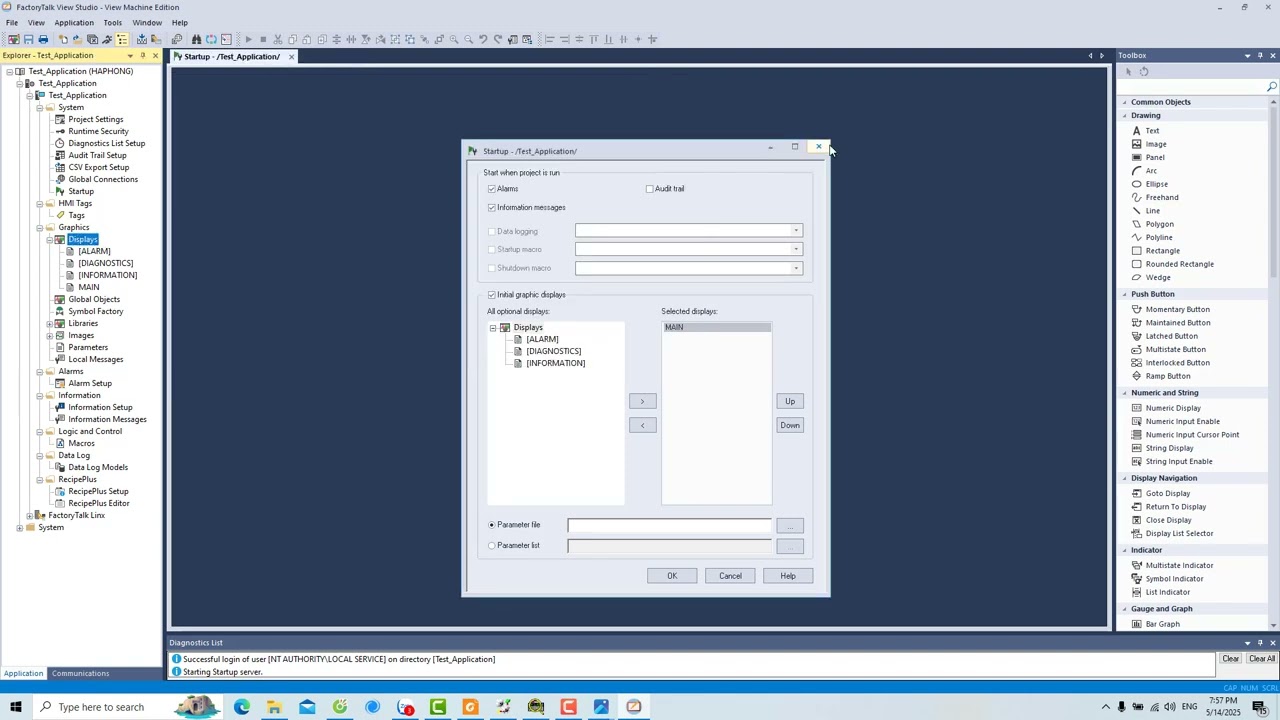
Task: Click the Parameter file text field
Action: coord(669,525)
